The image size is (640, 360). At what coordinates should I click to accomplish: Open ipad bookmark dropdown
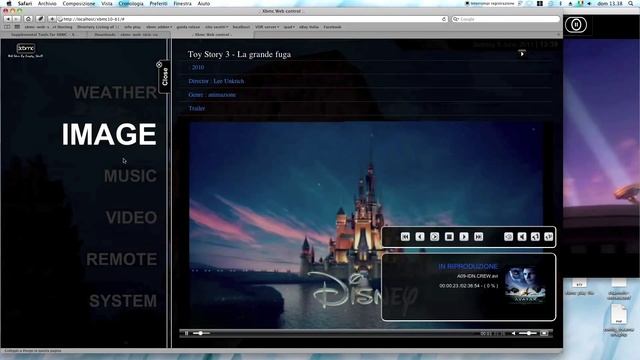pyautogui.click(x=289, y=27)
